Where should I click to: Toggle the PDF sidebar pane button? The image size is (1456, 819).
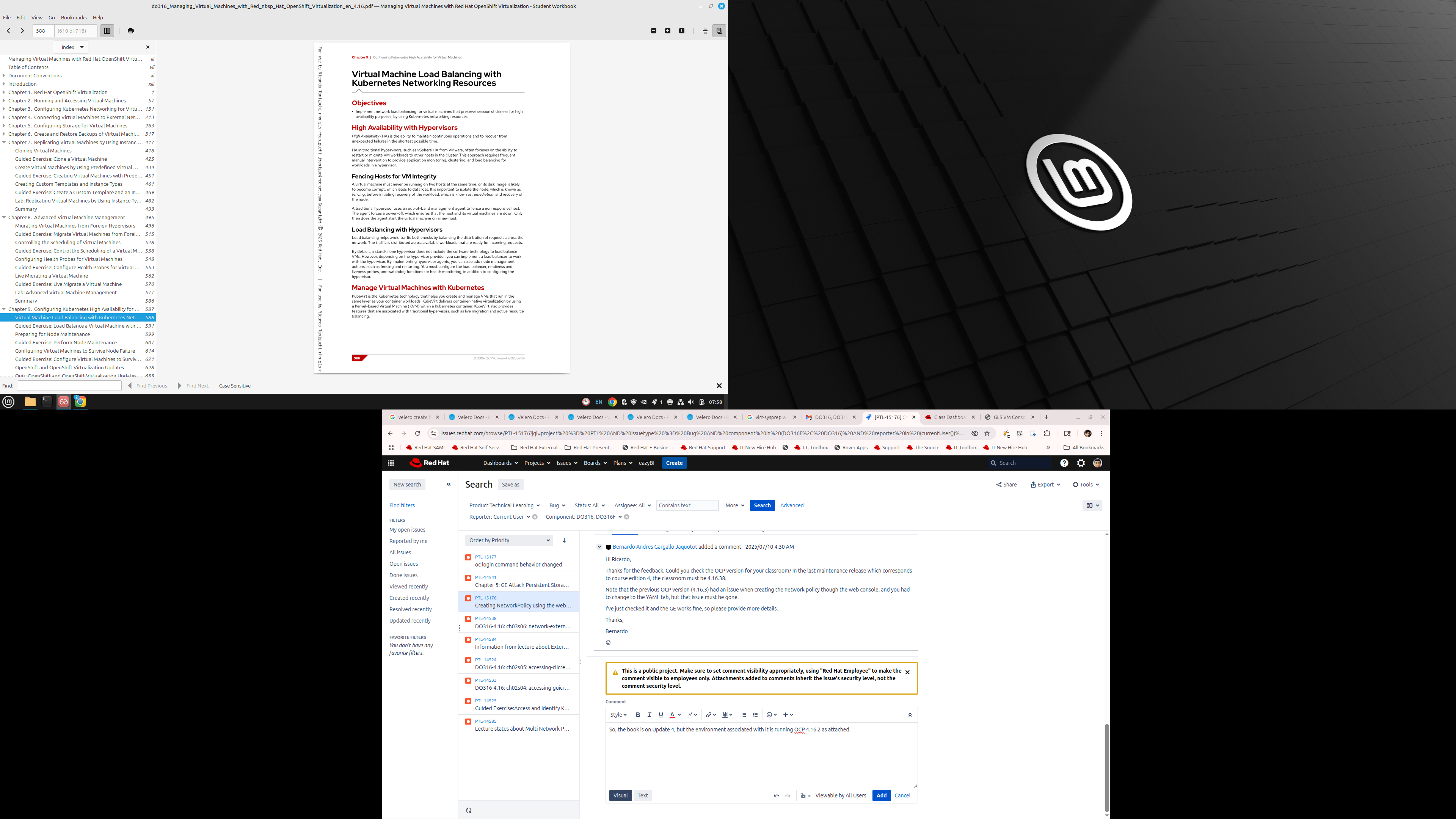point(107,31)
